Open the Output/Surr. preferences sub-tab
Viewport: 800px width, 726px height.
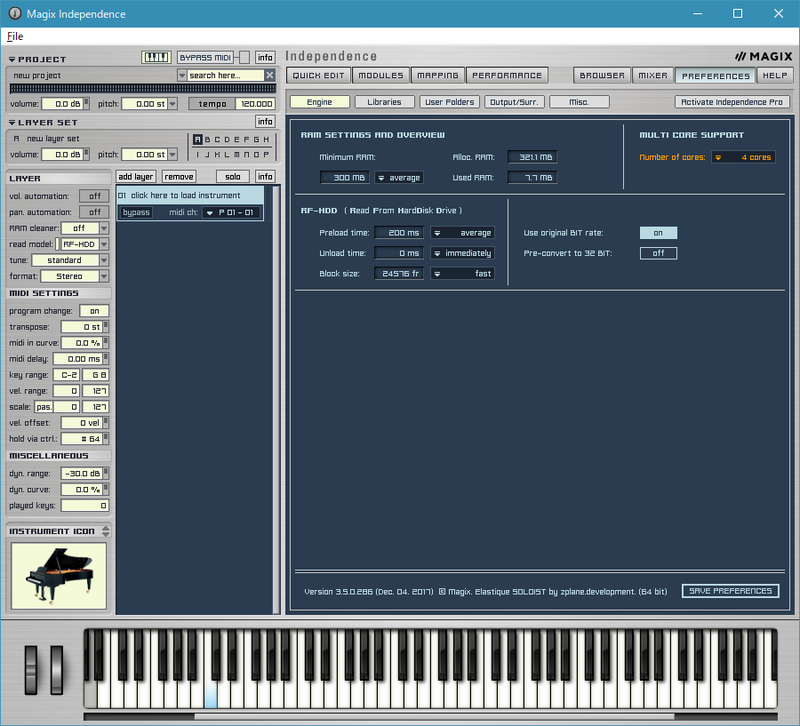pos(514,102)
